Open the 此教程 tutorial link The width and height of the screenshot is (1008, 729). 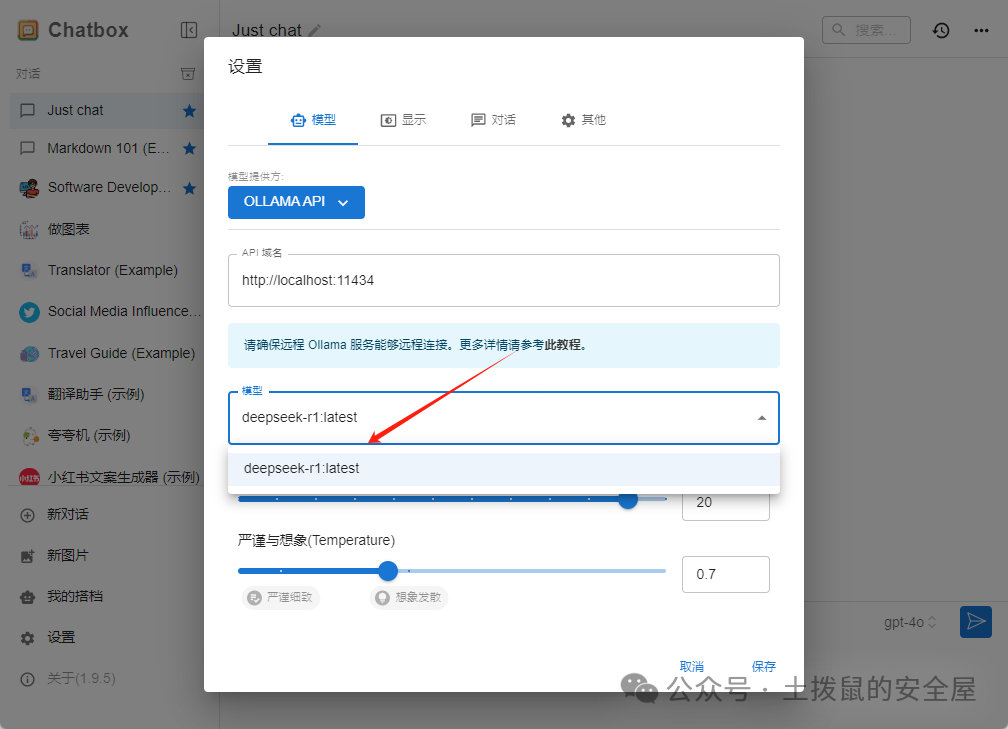pyautogui.click(x=564, y=345)
